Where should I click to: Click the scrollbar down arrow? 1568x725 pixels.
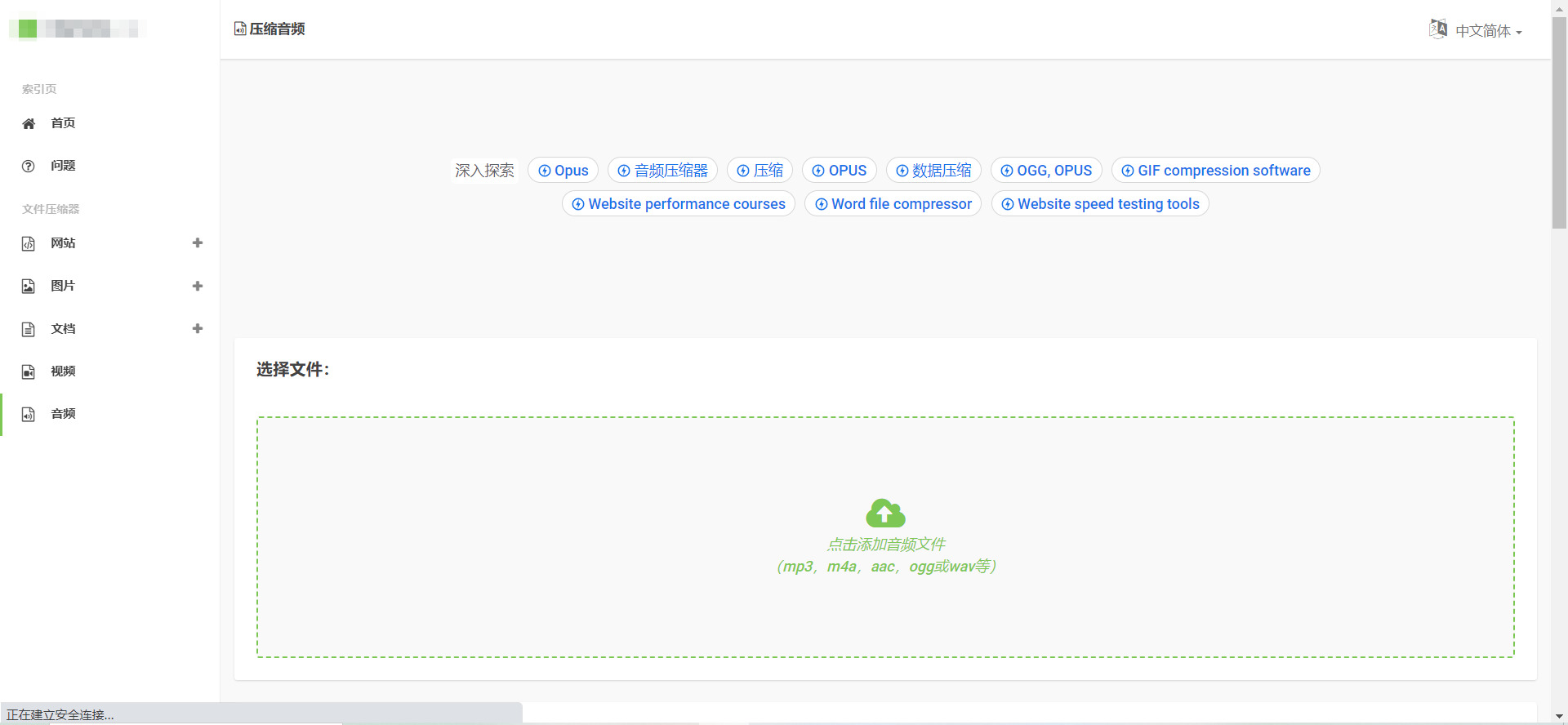coord(1559,717)
